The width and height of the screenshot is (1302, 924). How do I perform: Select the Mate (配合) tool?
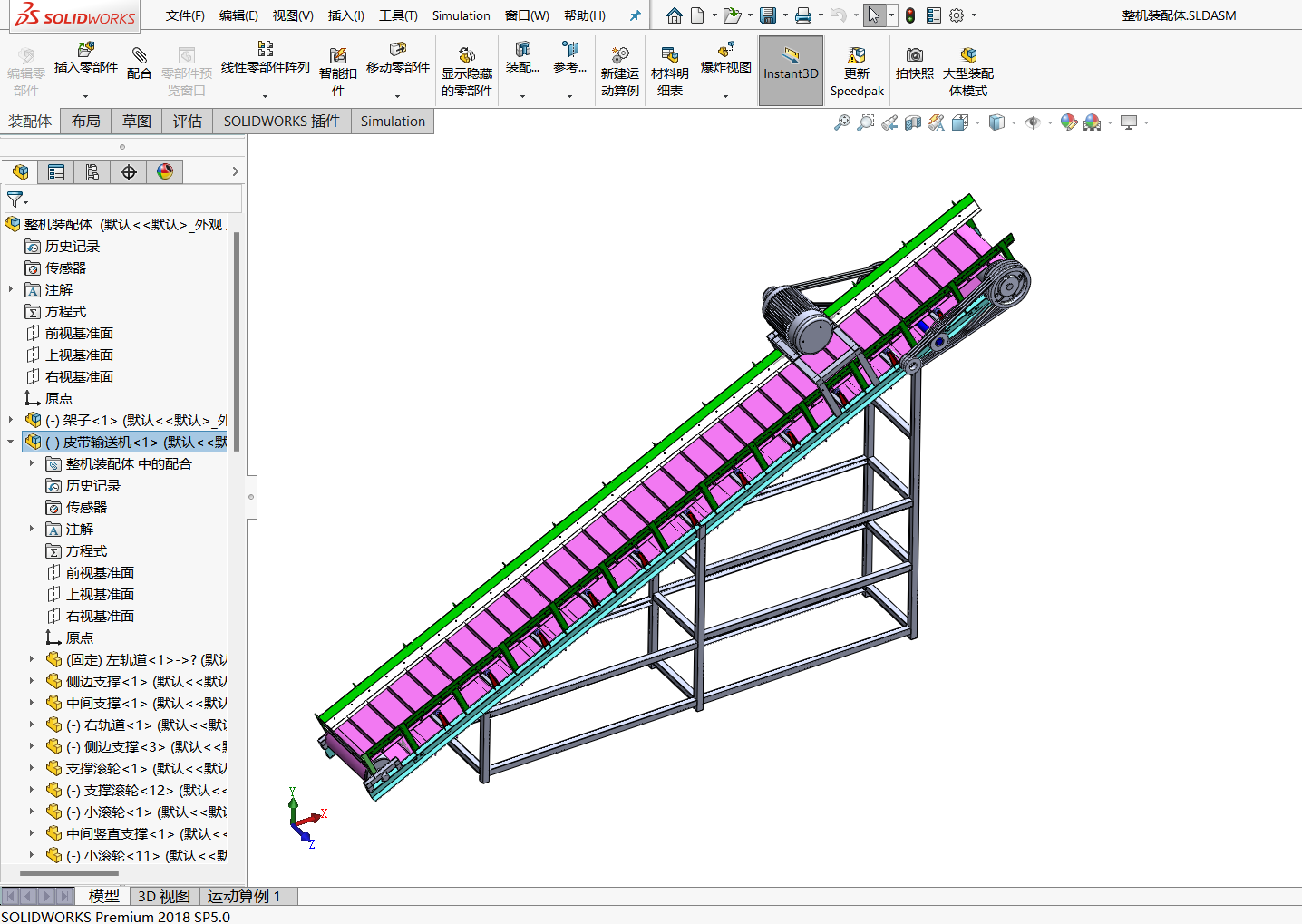click(x=139, y=63)
